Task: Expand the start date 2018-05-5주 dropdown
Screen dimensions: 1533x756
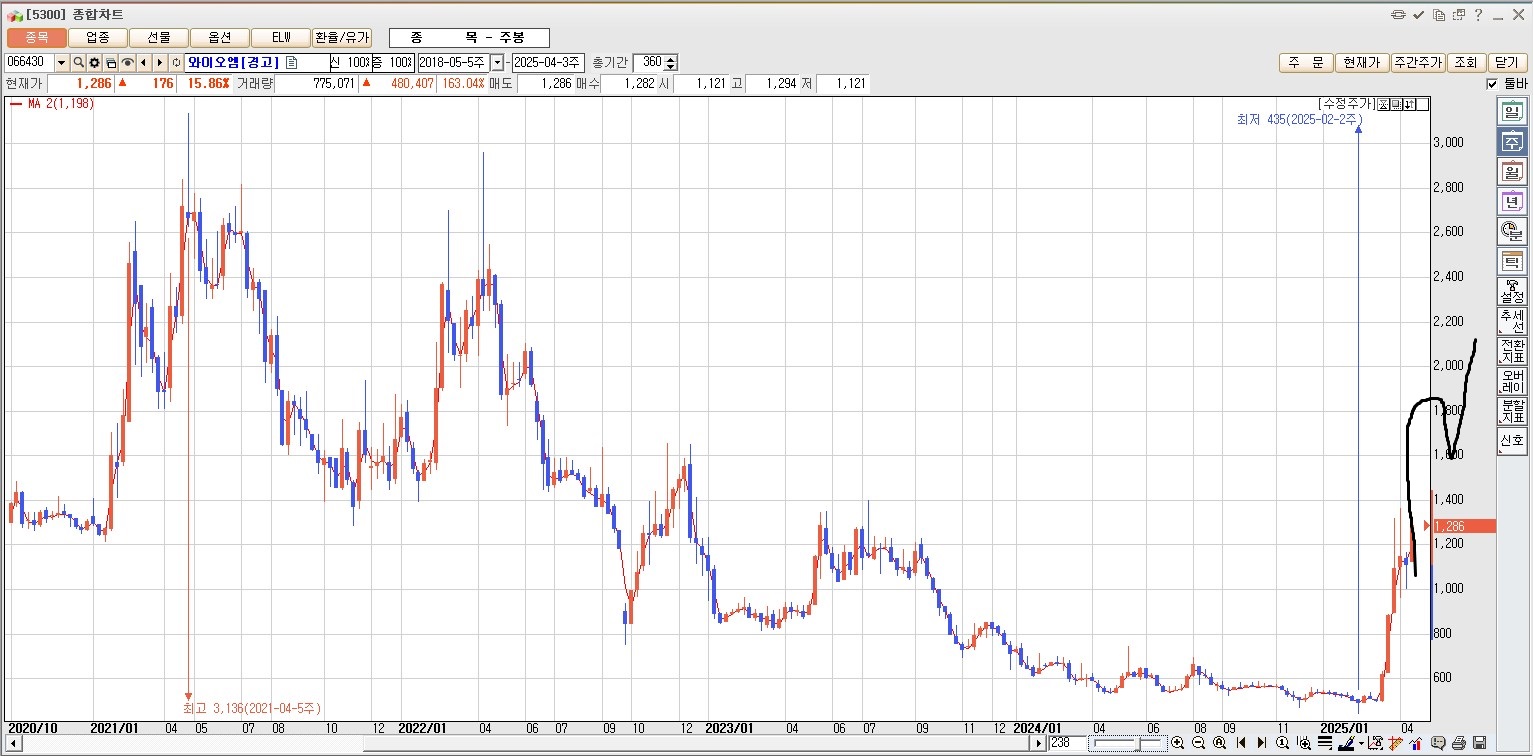Action: (497, 63)
